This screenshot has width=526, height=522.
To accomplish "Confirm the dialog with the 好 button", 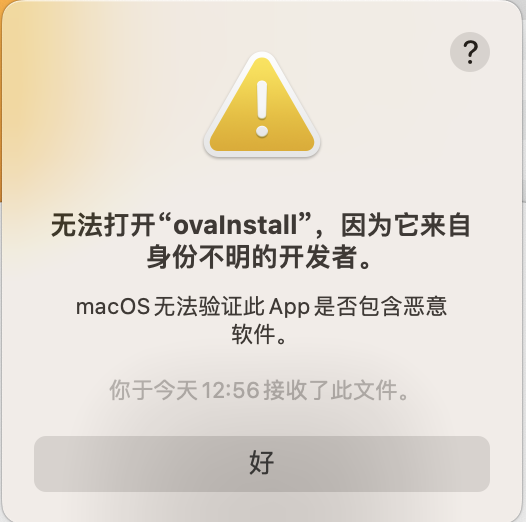I will pos(262,464).
